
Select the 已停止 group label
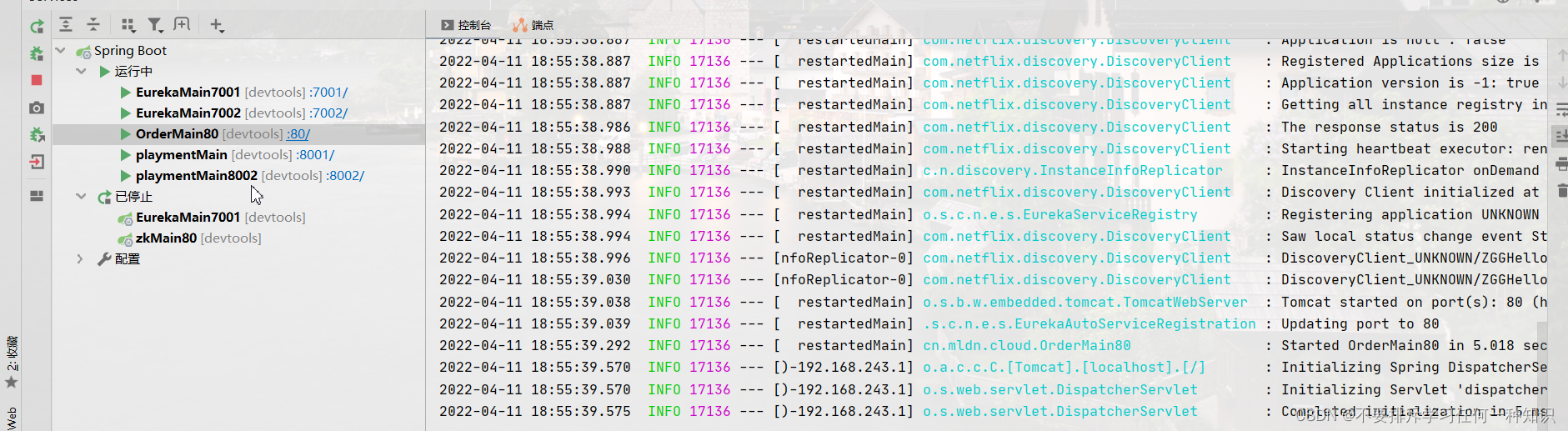coord(133,196)
